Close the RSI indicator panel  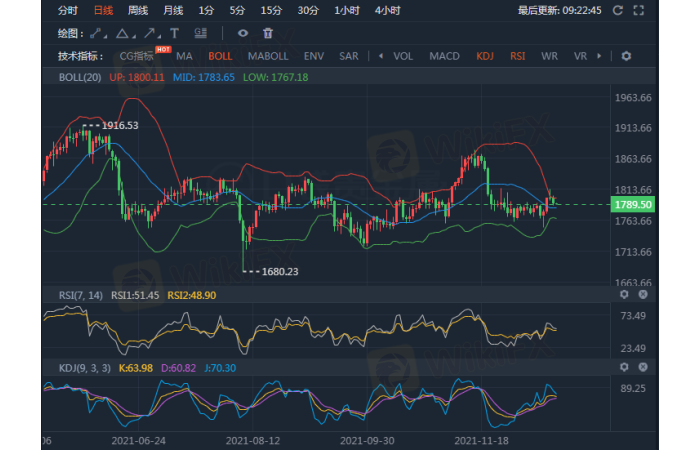tap(643, 295)
